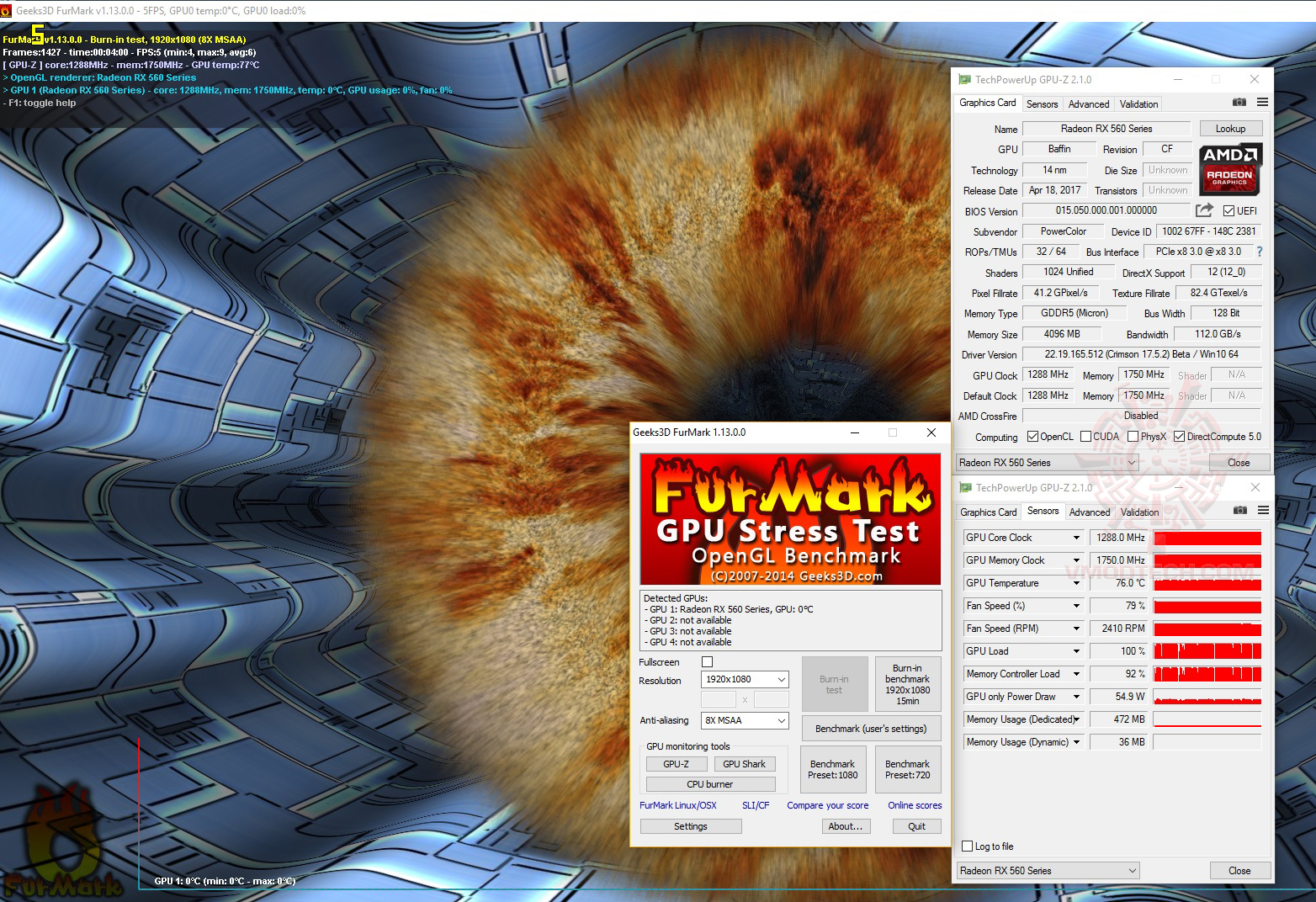Screen dimensions: 1316x902
Task: Launch GPU-Z from FurMark monitoring tools
Action: click(676, 764)
